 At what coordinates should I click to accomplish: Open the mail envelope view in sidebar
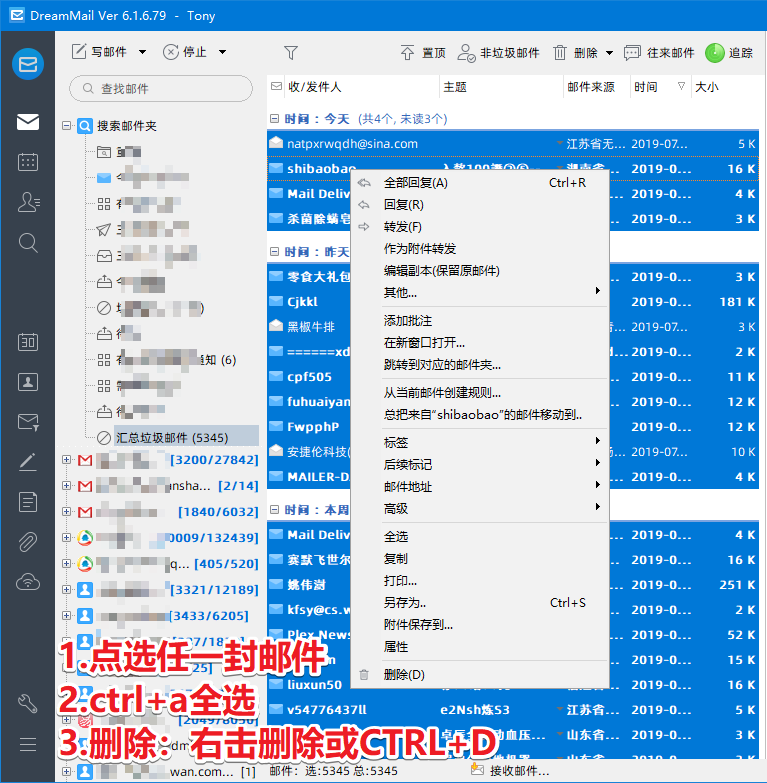[28, 122]
